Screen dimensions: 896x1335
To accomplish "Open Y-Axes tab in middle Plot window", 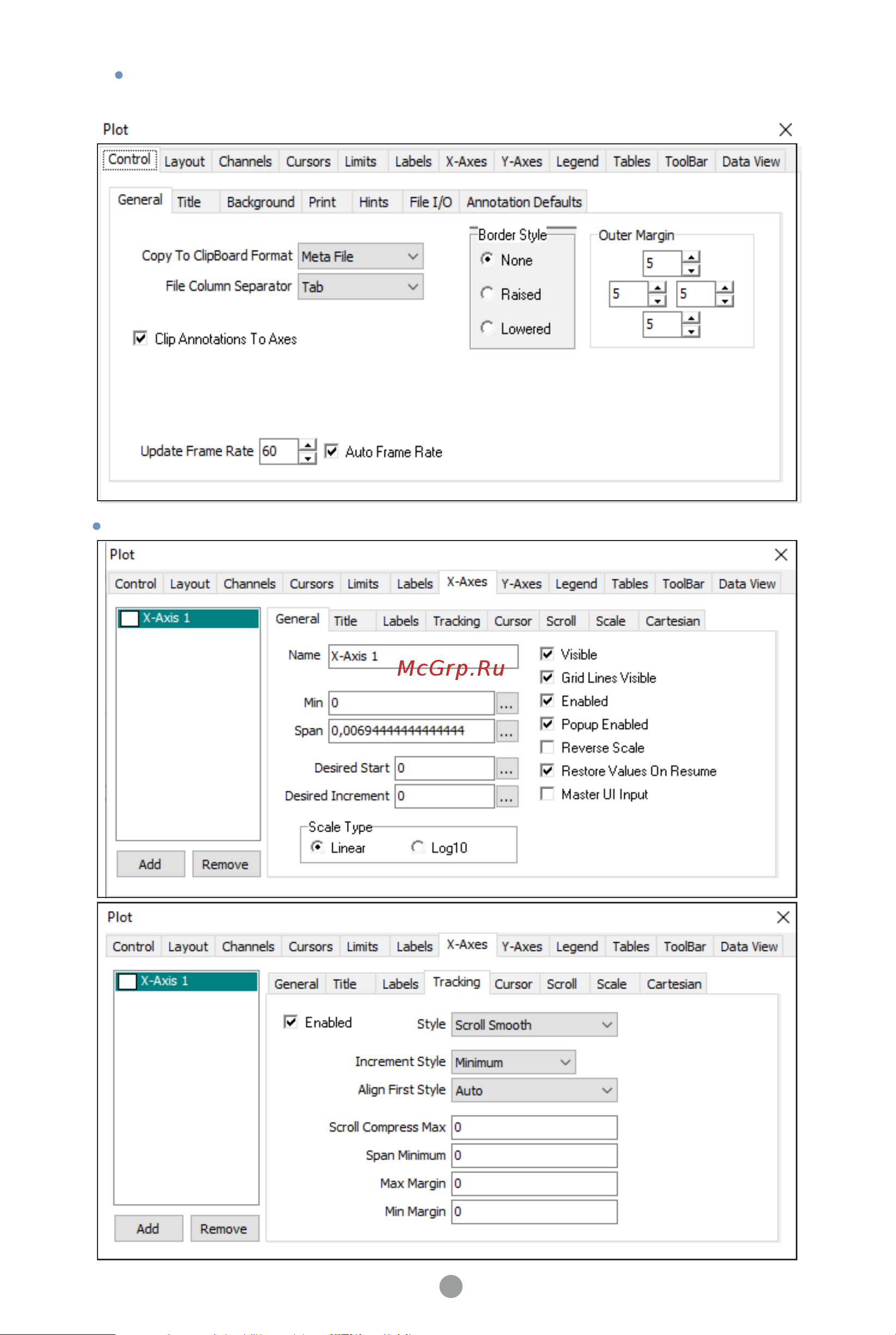I will pyautogui.click(x=521, y=584).
